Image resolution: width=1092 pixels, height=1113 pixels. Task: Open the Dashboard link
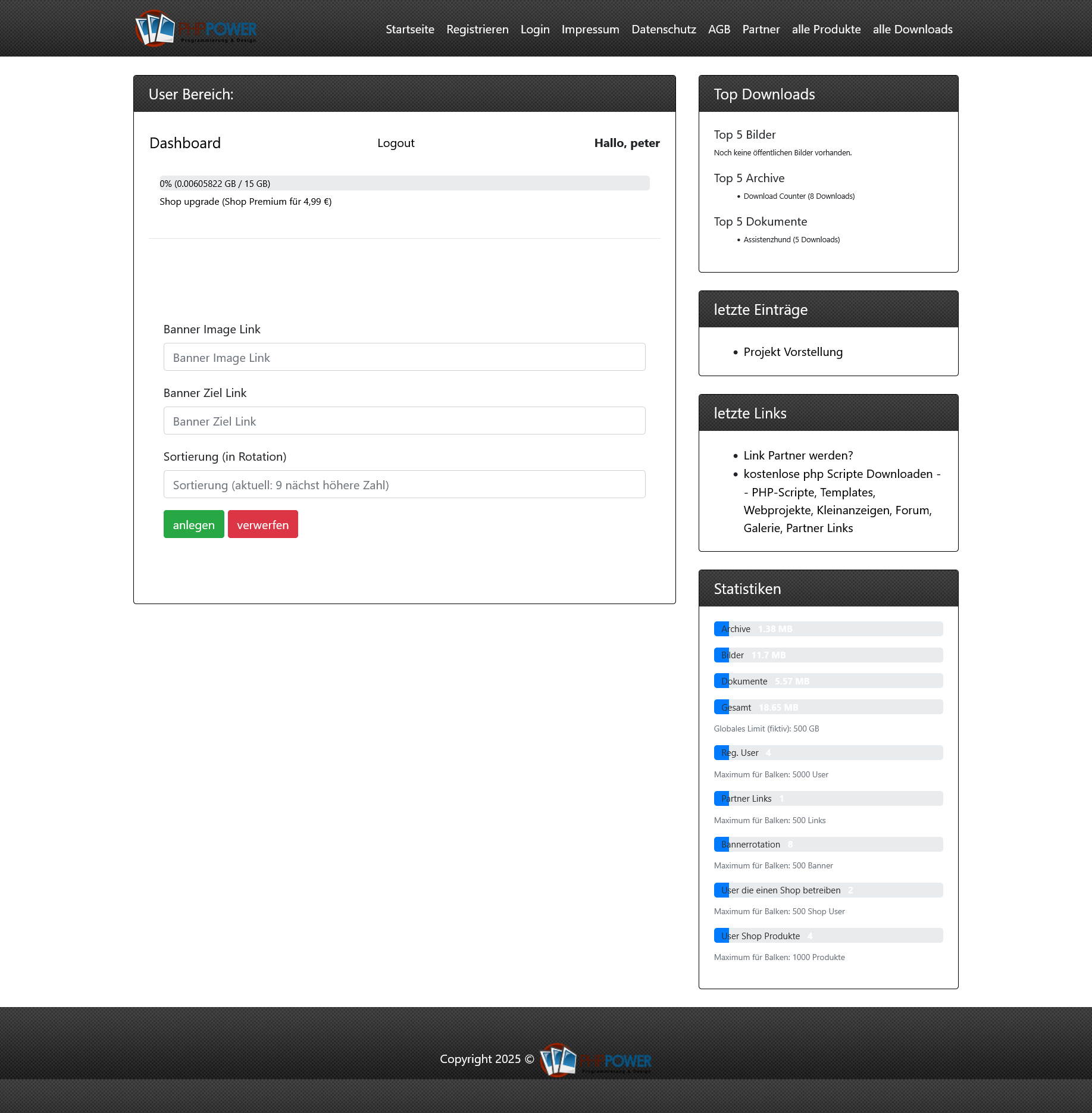[185, 143]
